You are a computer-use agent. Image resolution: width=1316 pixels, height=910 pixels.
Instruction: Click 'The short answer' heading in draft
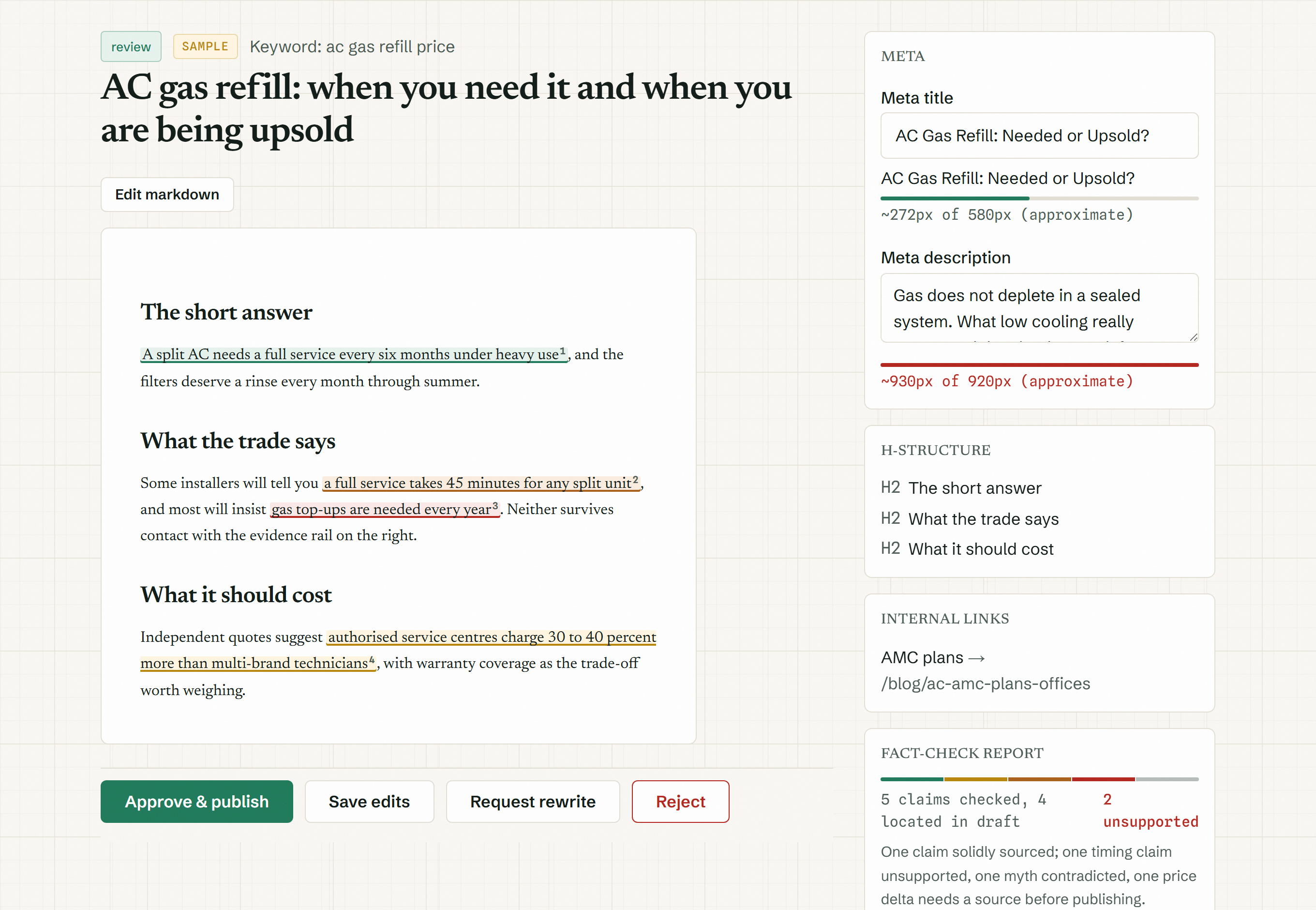click(226, 312)
